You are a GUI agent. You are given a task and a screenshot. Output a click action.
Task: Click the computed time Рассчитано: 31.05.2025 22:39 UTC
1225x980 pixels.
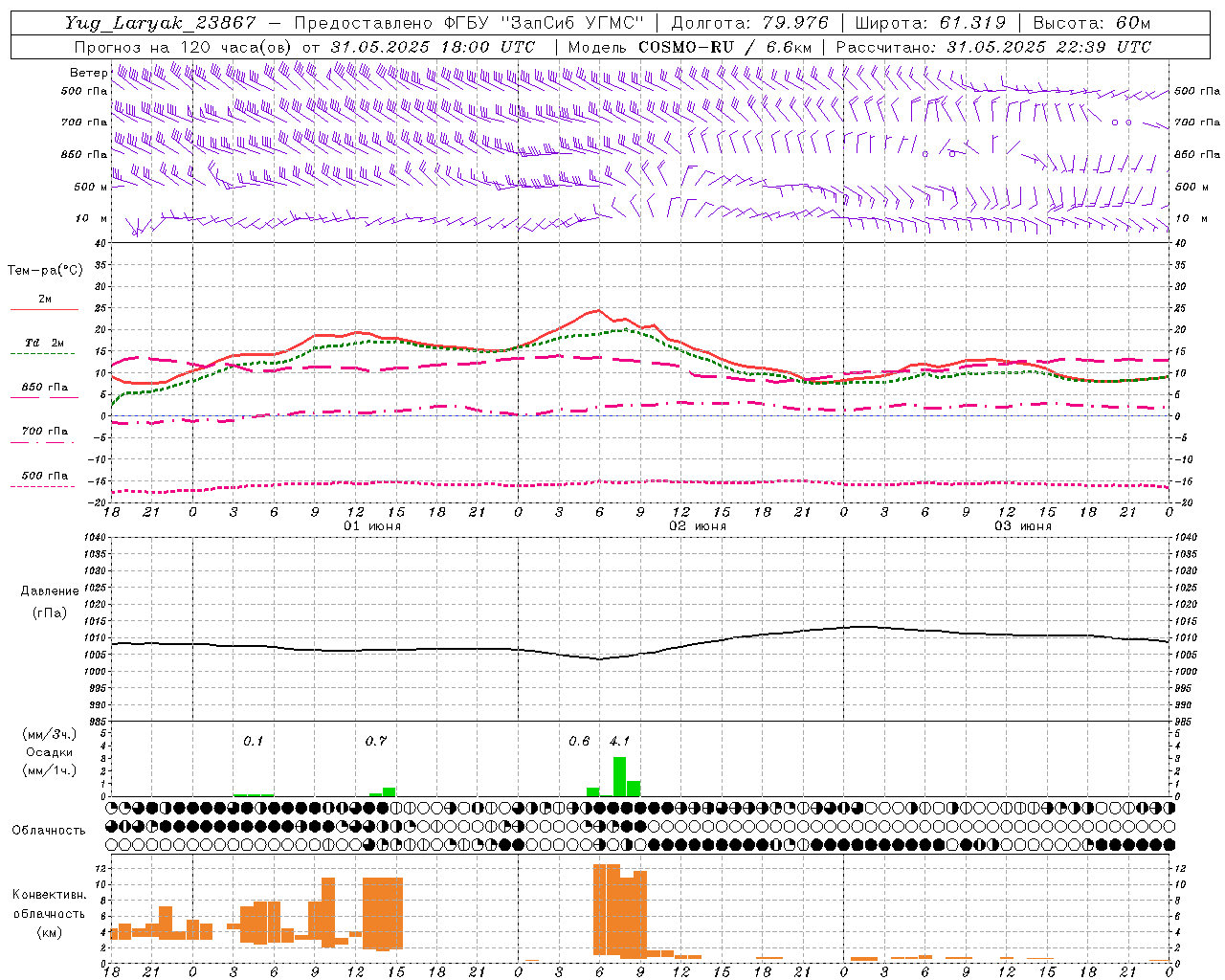click(993, 47)
